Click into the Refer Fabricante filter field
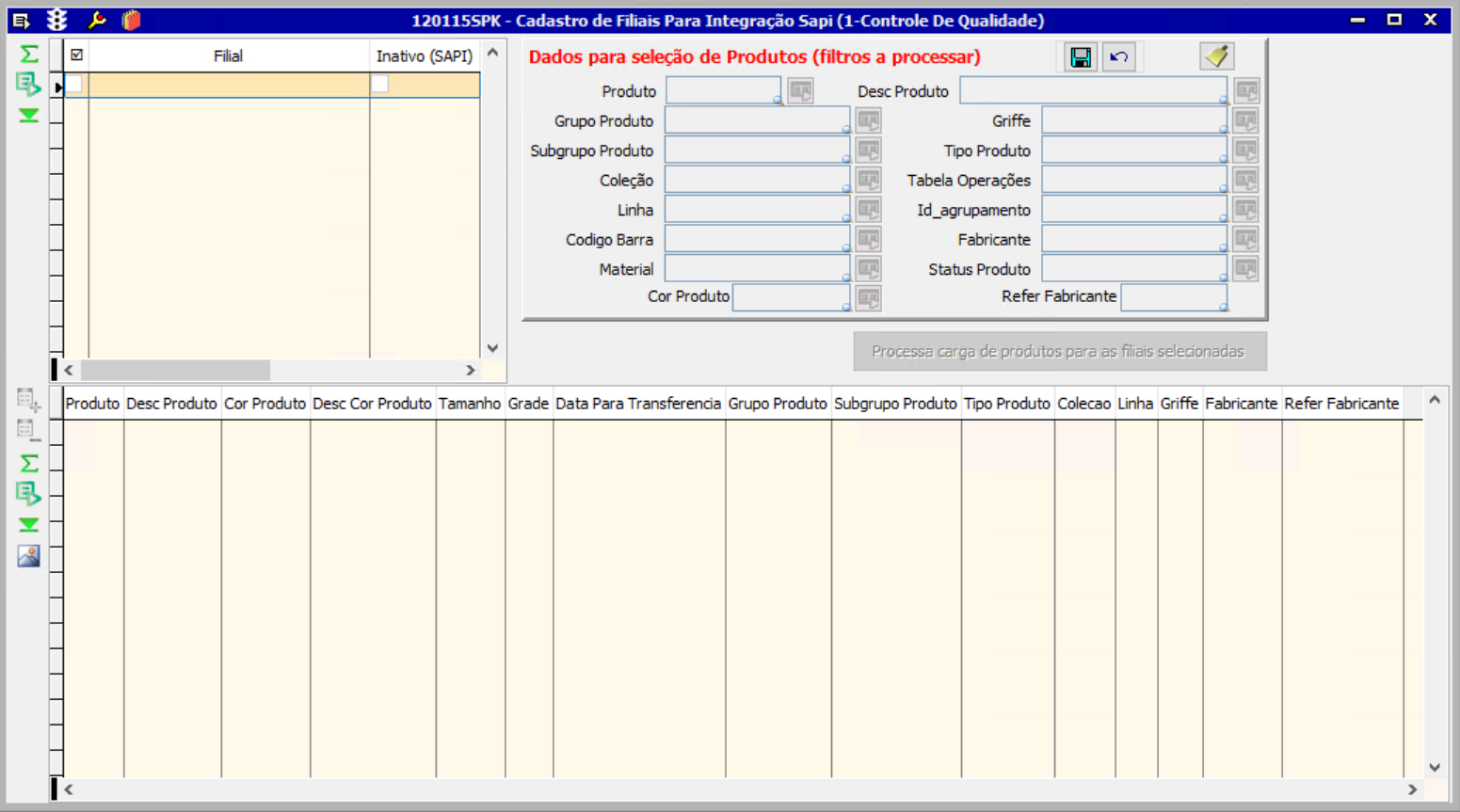1460x812 pixels. point(1174,297)
